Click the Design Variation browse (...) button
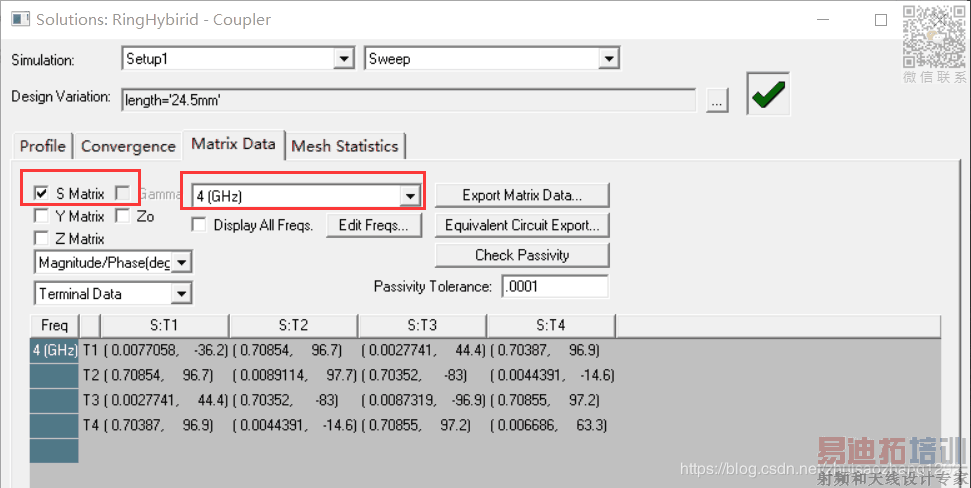This screenshot has width=971, height=488. point(716,100)
